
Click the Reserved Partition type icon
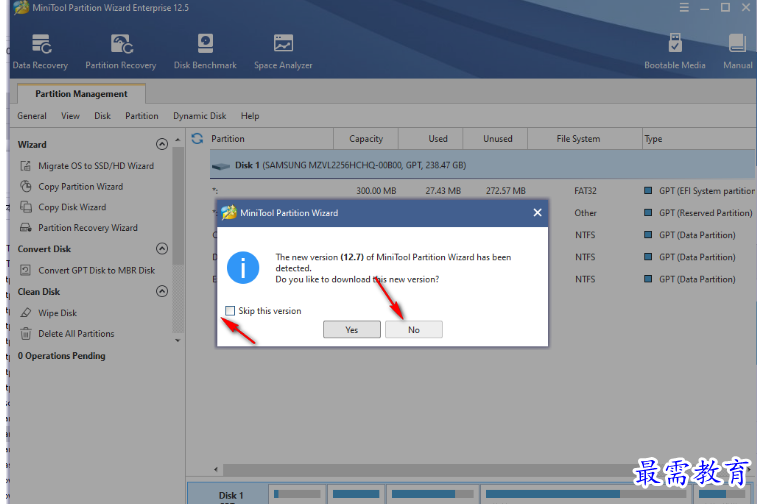click(x=648, y=213)
